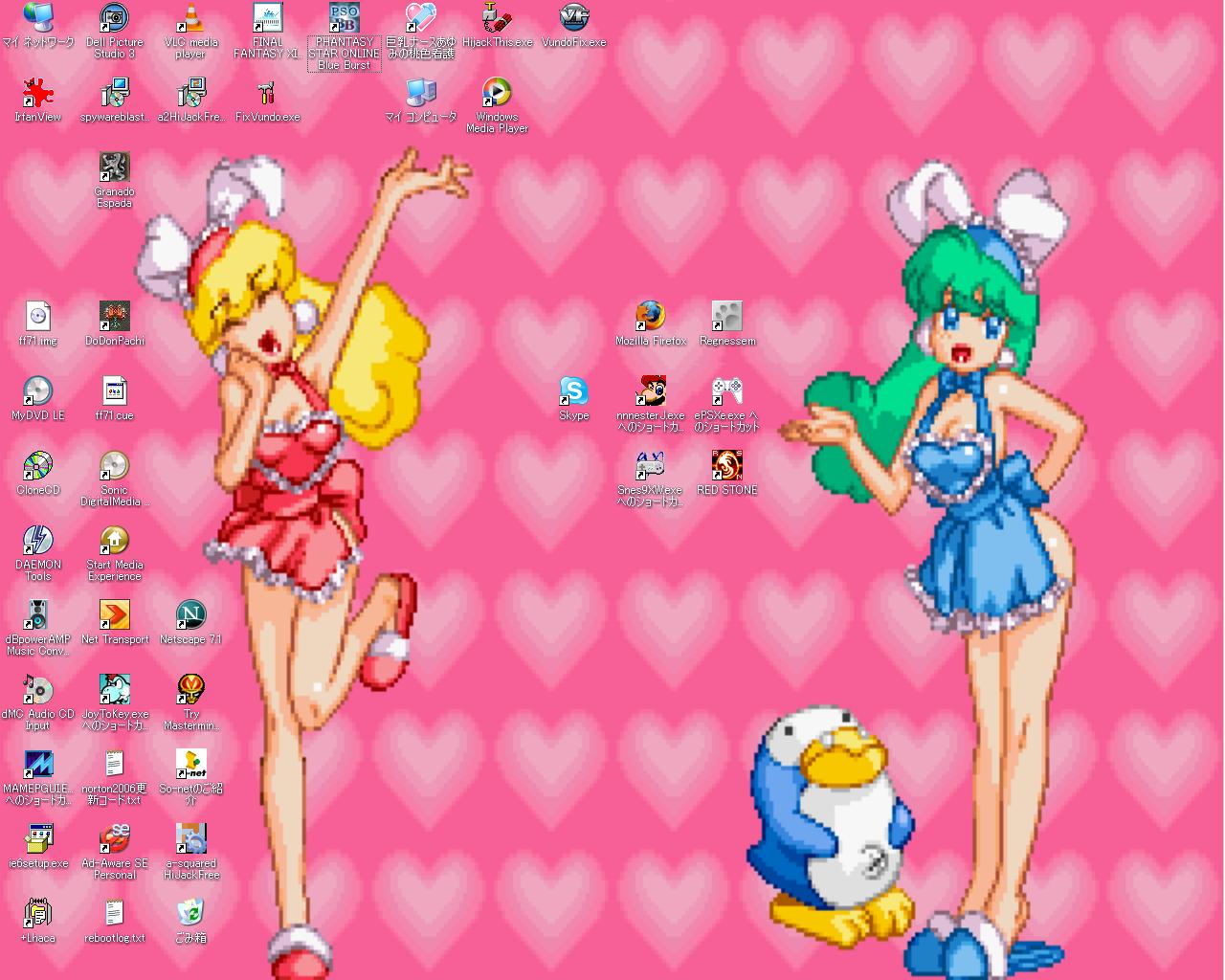Click the nnnesterJ.exe shortcut icon

pyautogui.click(x=651, y=390)
